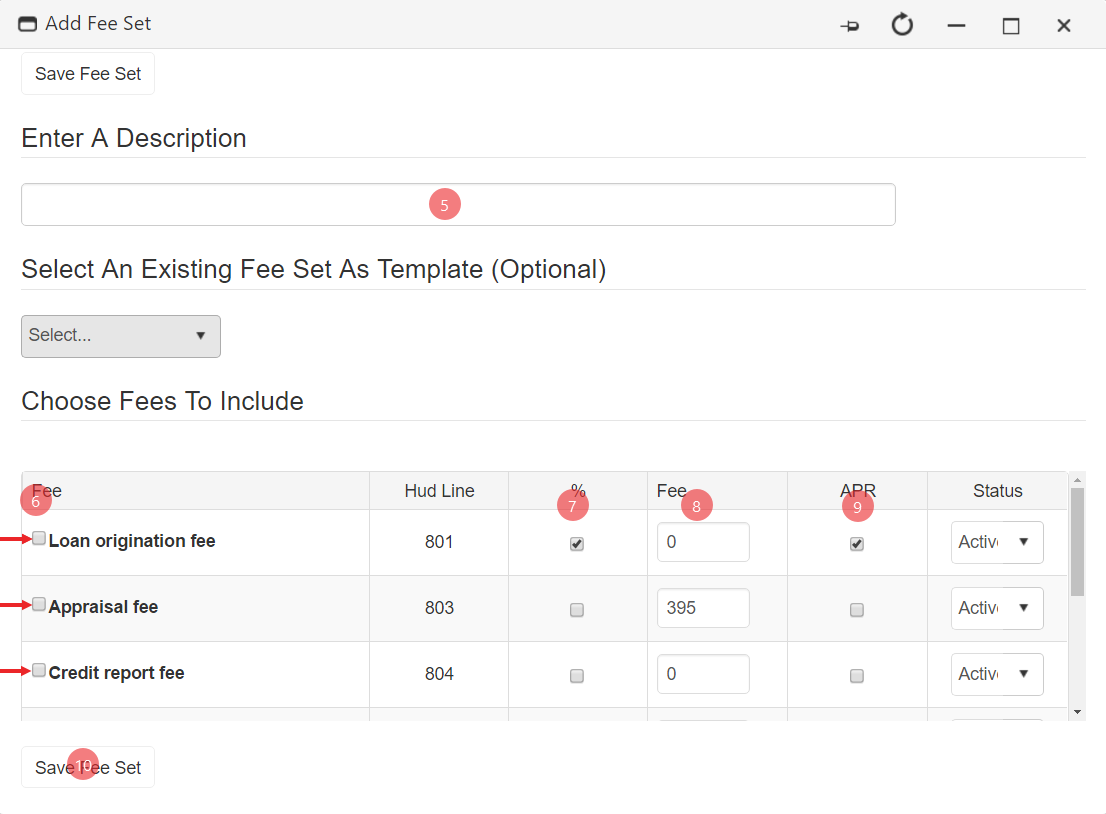Click the window icon beside Add Fee Set
The width and height of the screenshot is (1106, 814).
tap(28, 24)
